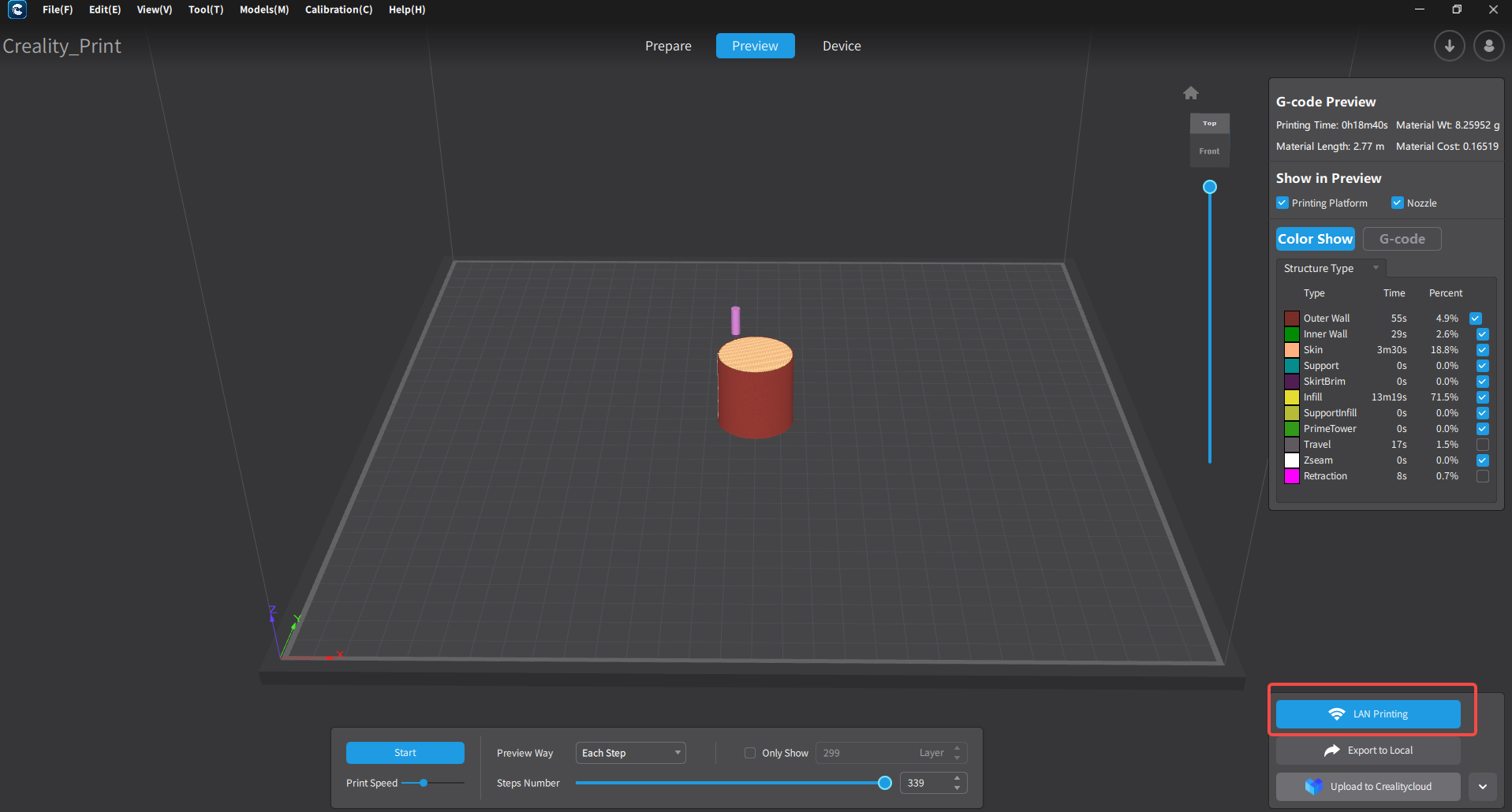Click the Outer Wall color swatch

point(1292,318)
